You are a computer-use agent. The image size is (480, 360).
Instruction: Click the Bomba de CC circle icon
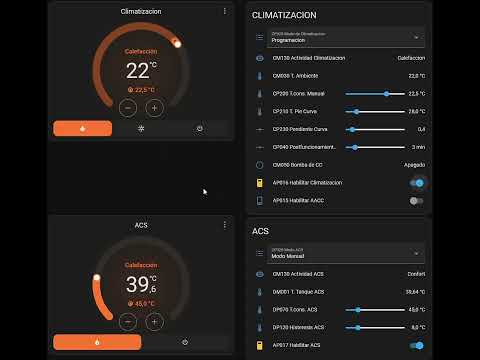pos(260,165)
